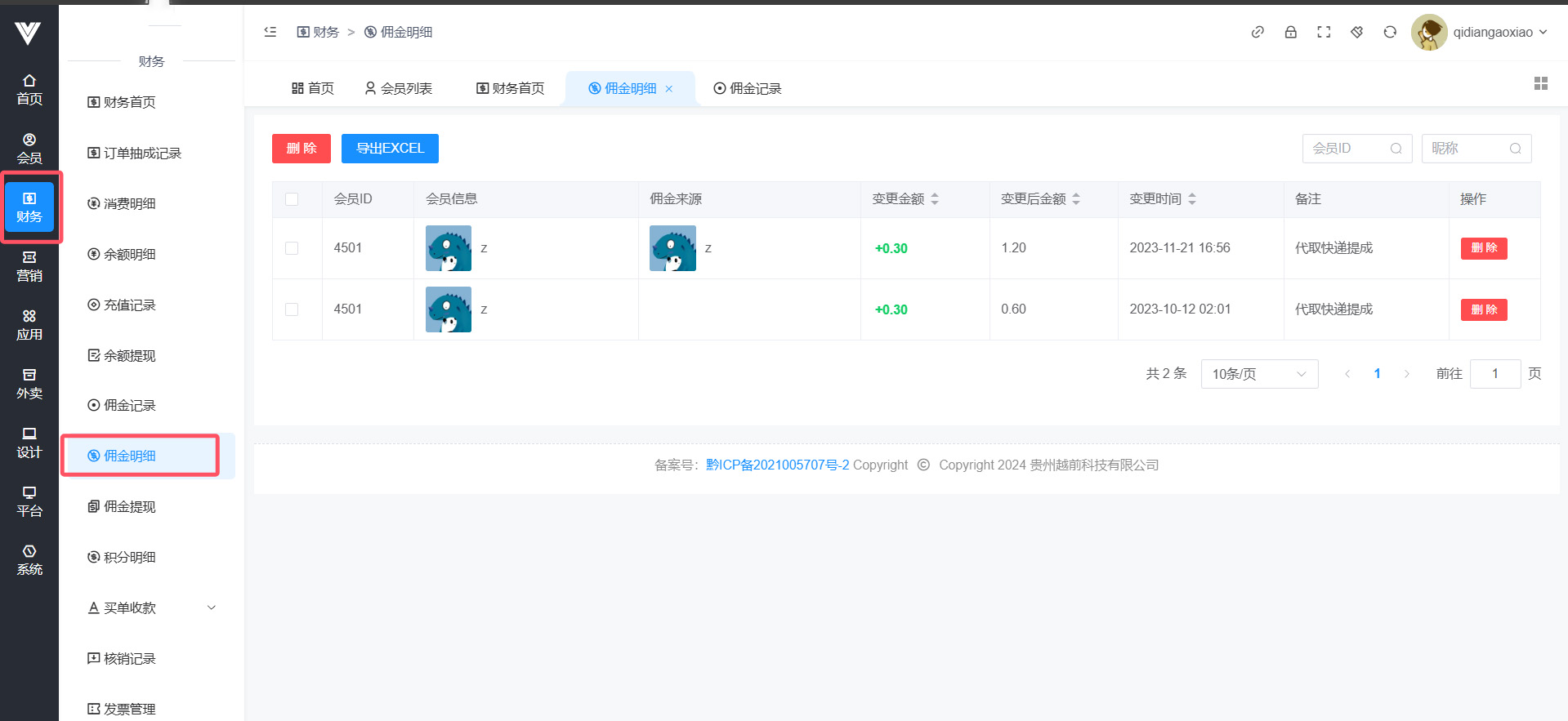This screenshot has height=721, width=1568.
Task: Select the checkbox for the 2023-10-12 row
Action: [x=292, y=309]
